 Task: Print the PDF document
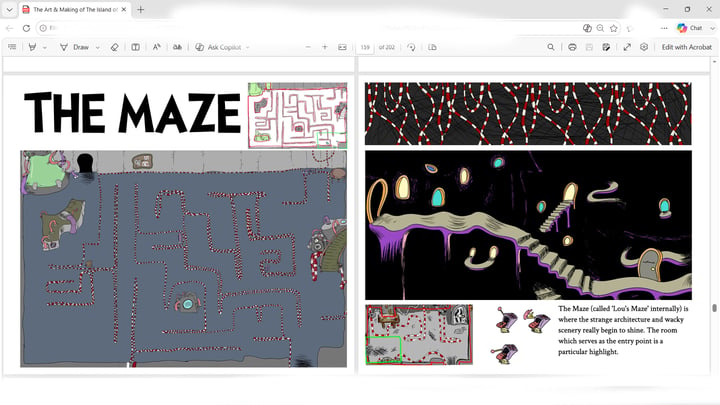tap(572, 47)
